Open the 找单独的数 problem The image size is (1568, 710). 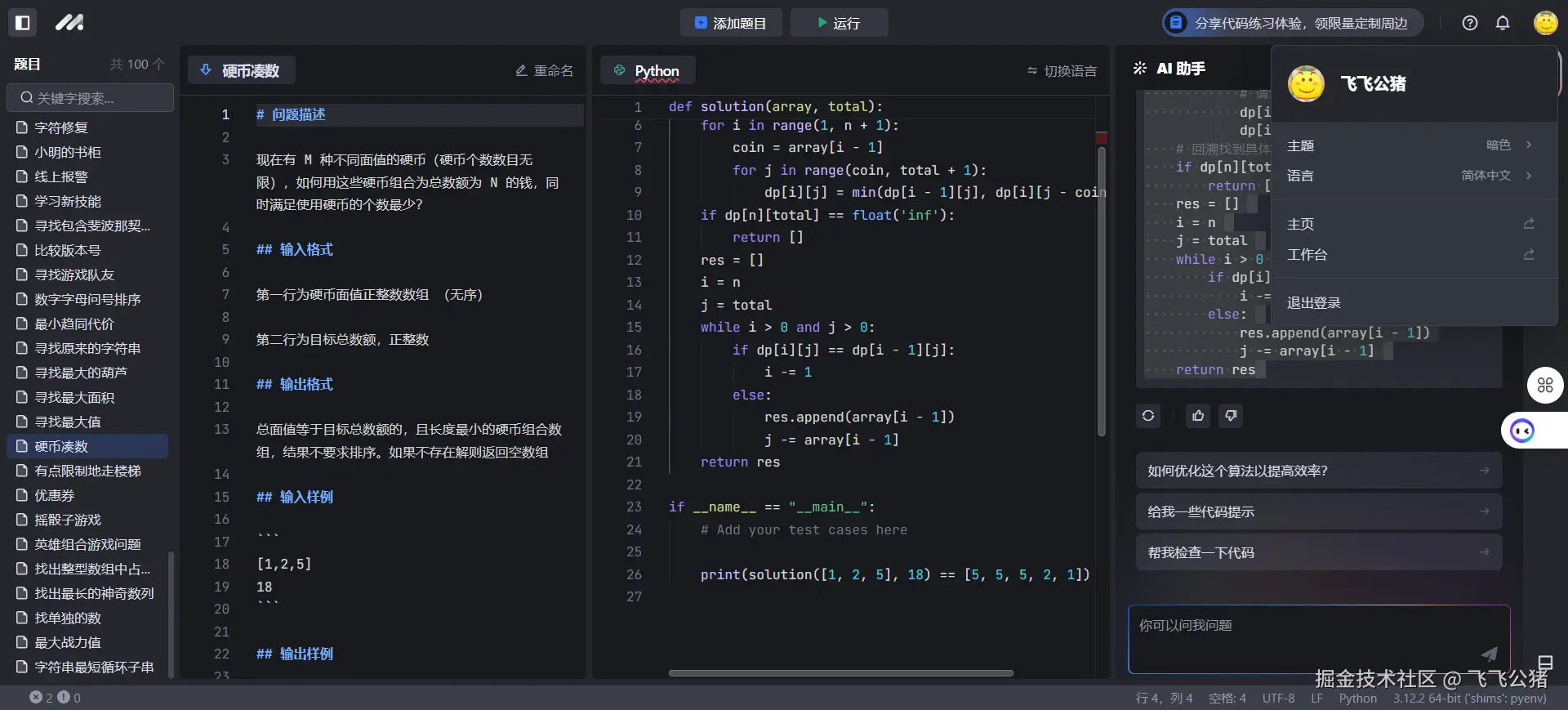click(x=87, y=618)
